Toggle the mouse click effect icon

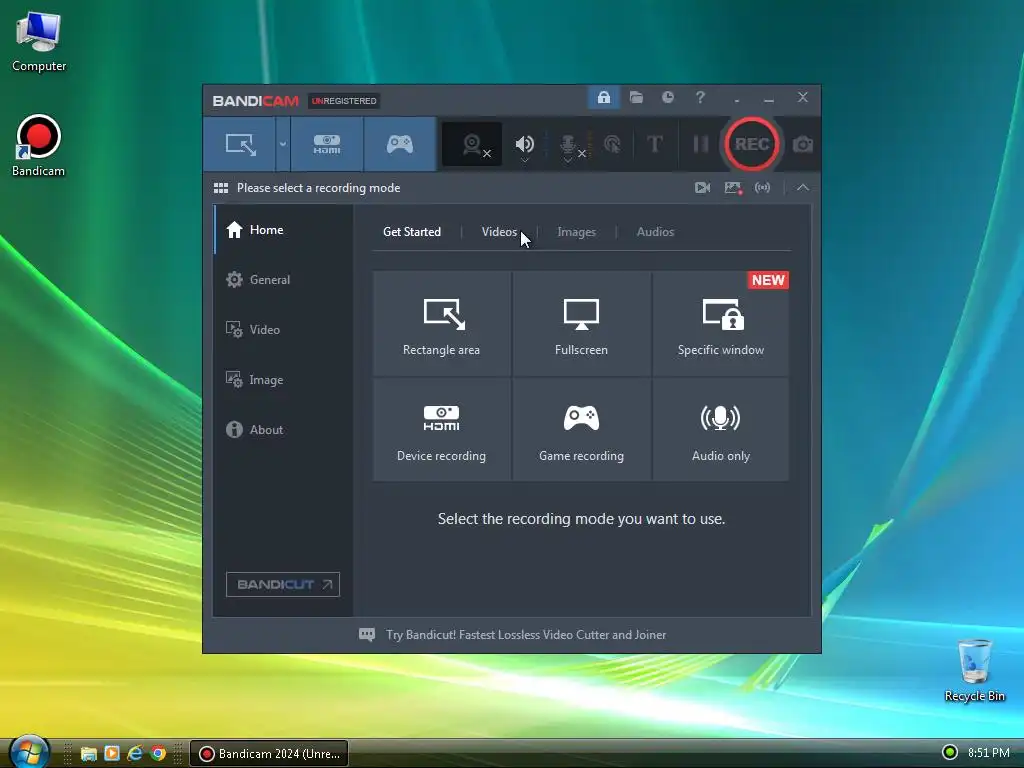612,144
